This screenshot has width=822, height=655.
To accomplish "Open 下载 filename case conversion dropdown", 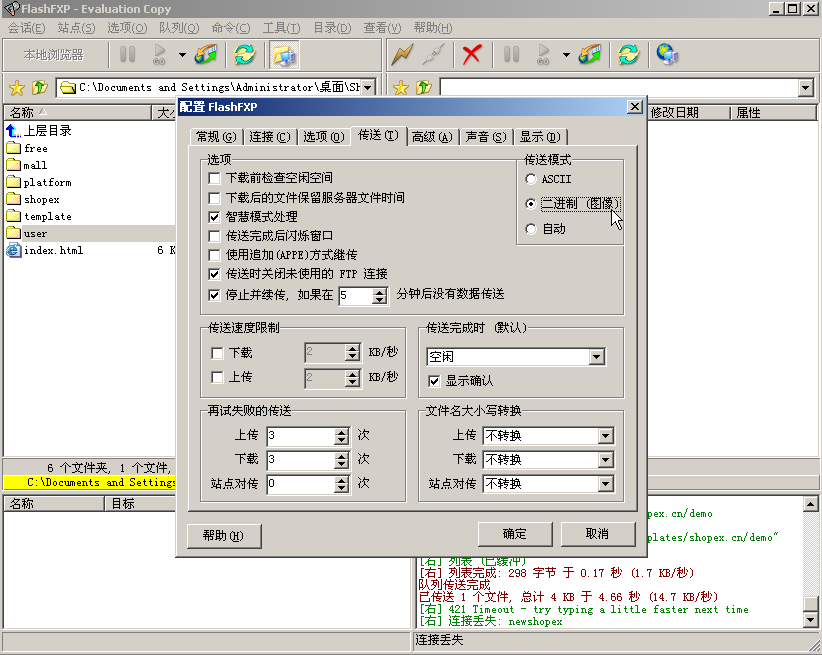I will click(x=605, y=460).
